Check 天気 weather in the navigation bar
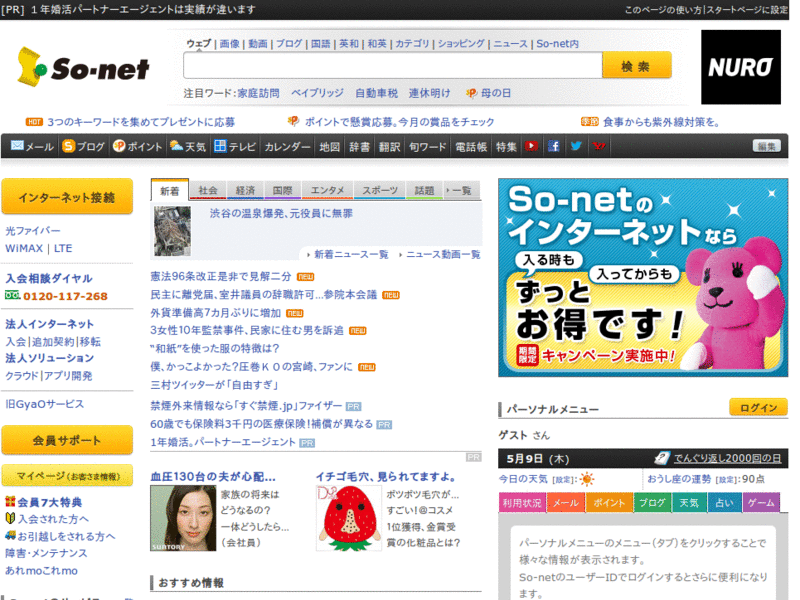The width and height of the screenshot is (800, 600). pos(188,146)
